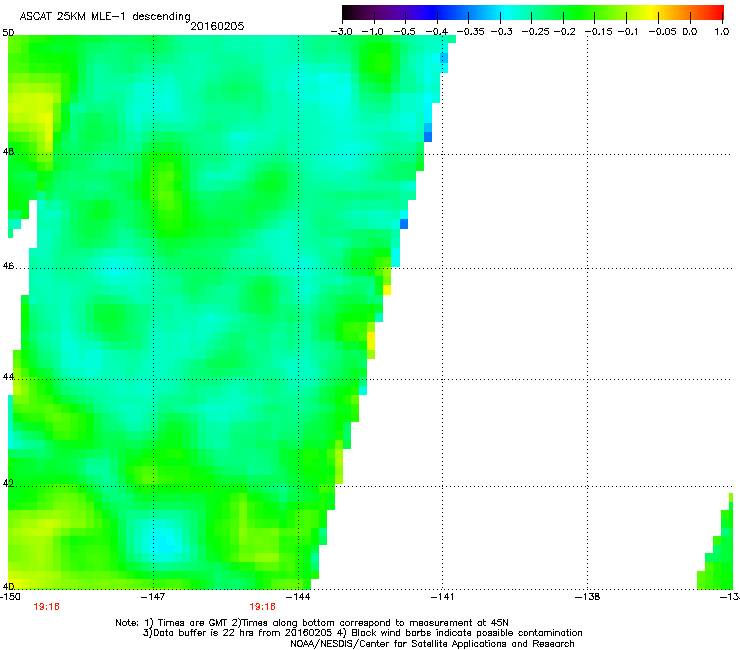Image resolution: width=740 pixels, height=650 pixels.
Task: Click the date label 20160205 under title
Action: pyautogui.click(x=217, y=26)
